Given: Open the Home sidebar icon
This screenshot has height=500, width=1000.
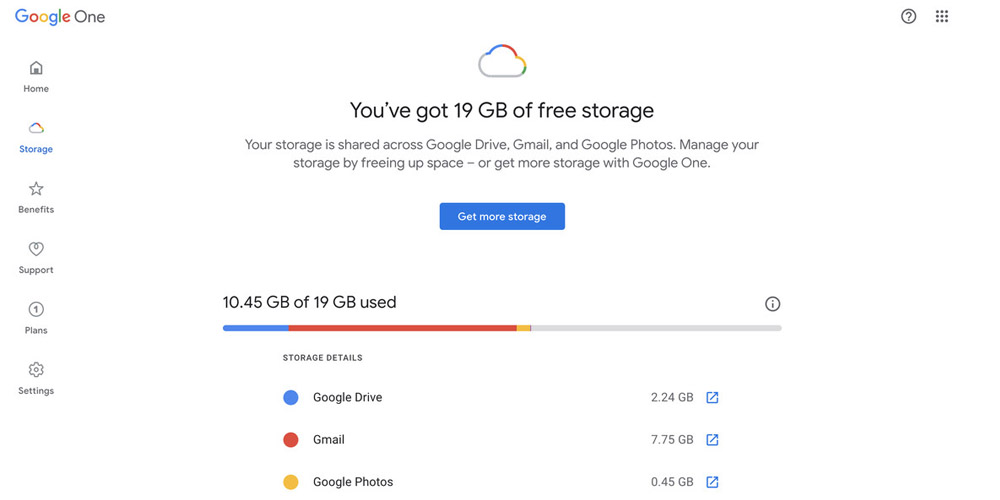Looking at the screenshot, I should [x=36, y=69].
